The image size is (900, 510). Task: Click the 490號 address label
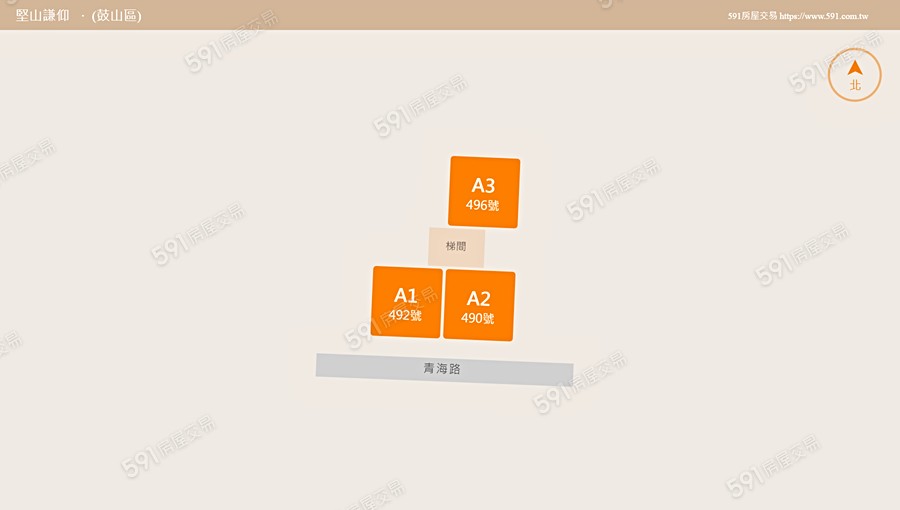(x=478, y=318)
